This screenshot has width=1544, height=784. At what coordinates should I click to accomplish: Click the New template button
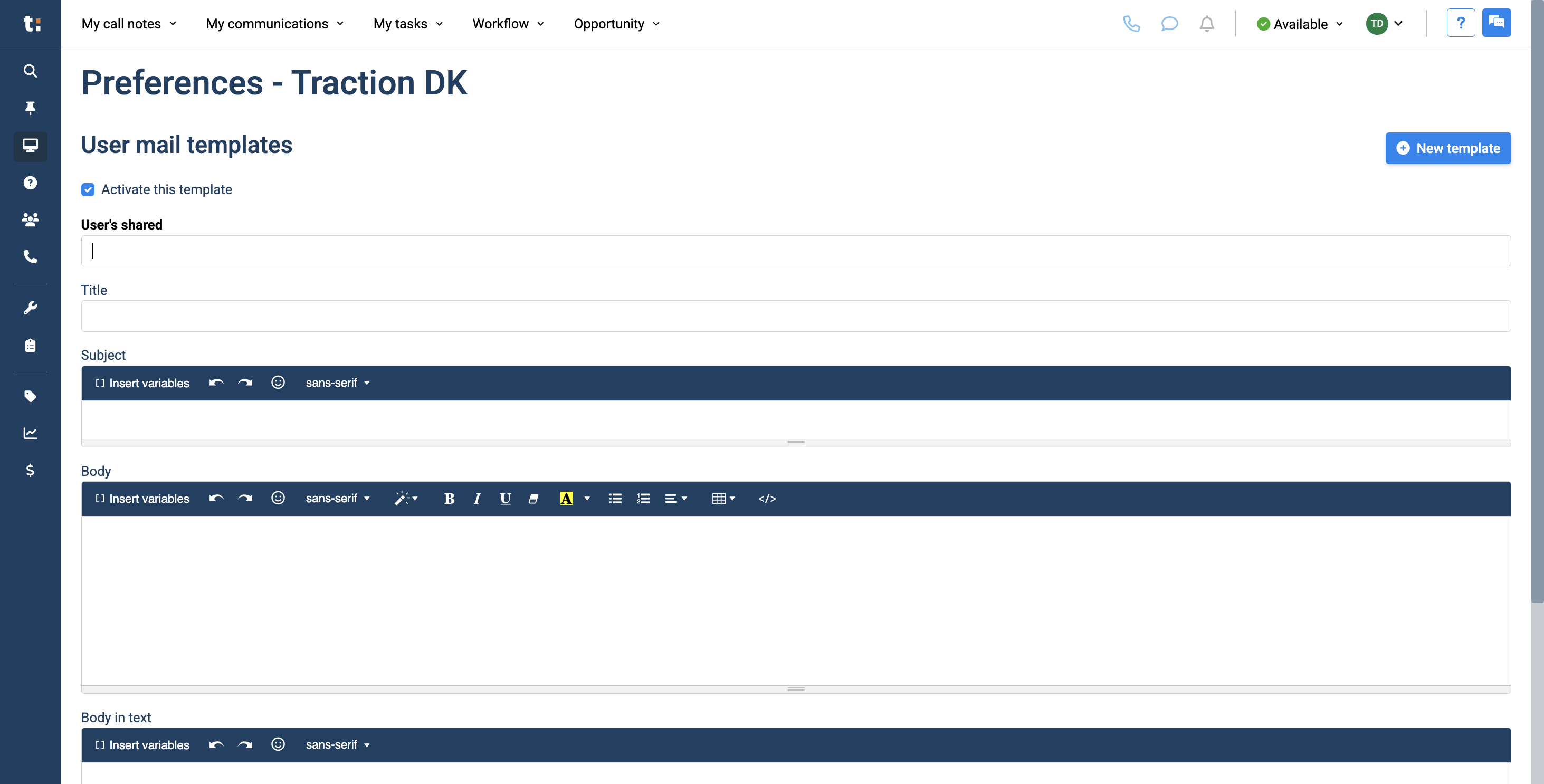coord(1448,148)
